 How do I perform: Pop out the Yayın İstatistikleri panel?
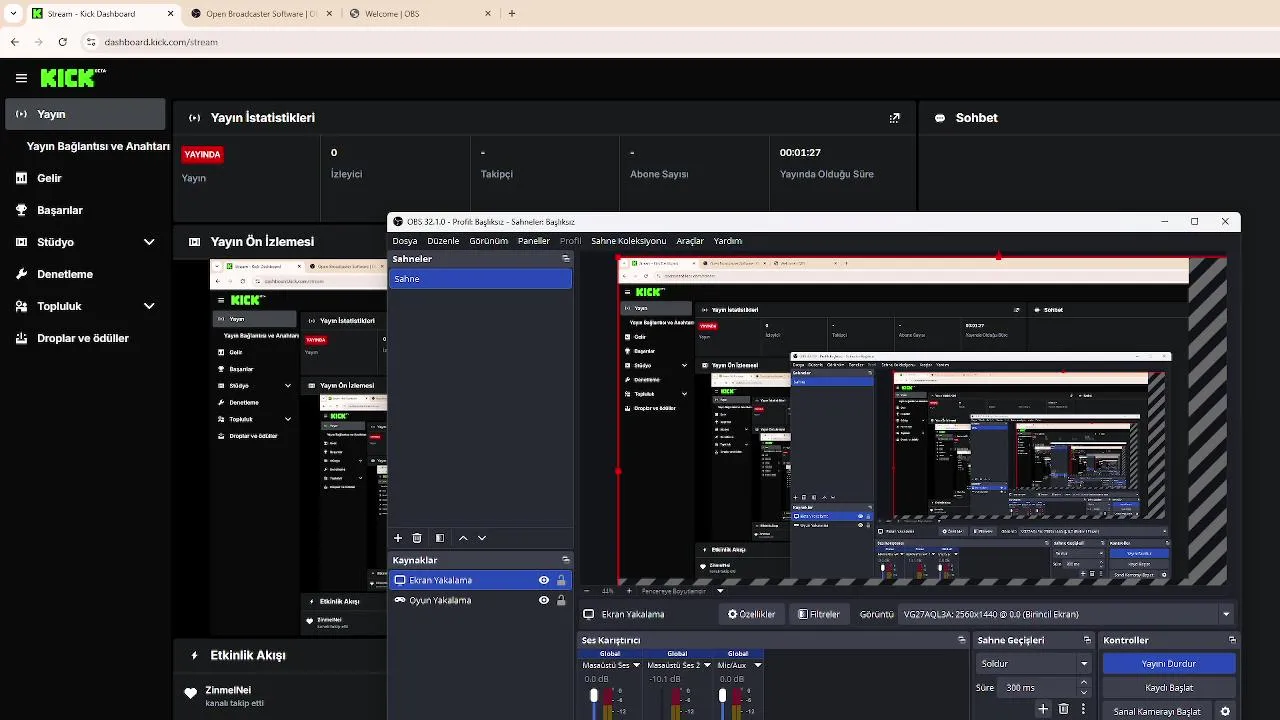click(x=894, y=118)
